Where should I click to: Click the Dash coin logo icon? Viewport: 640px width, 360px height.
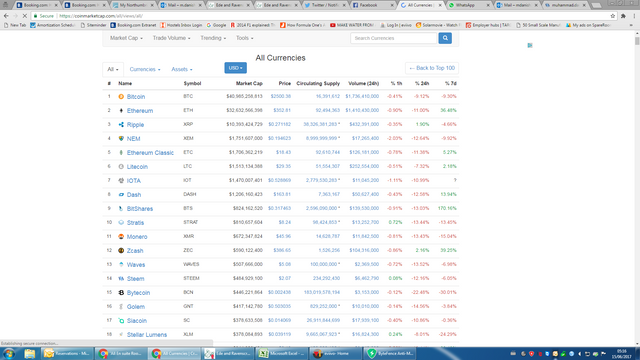click(x=121, y=195)
